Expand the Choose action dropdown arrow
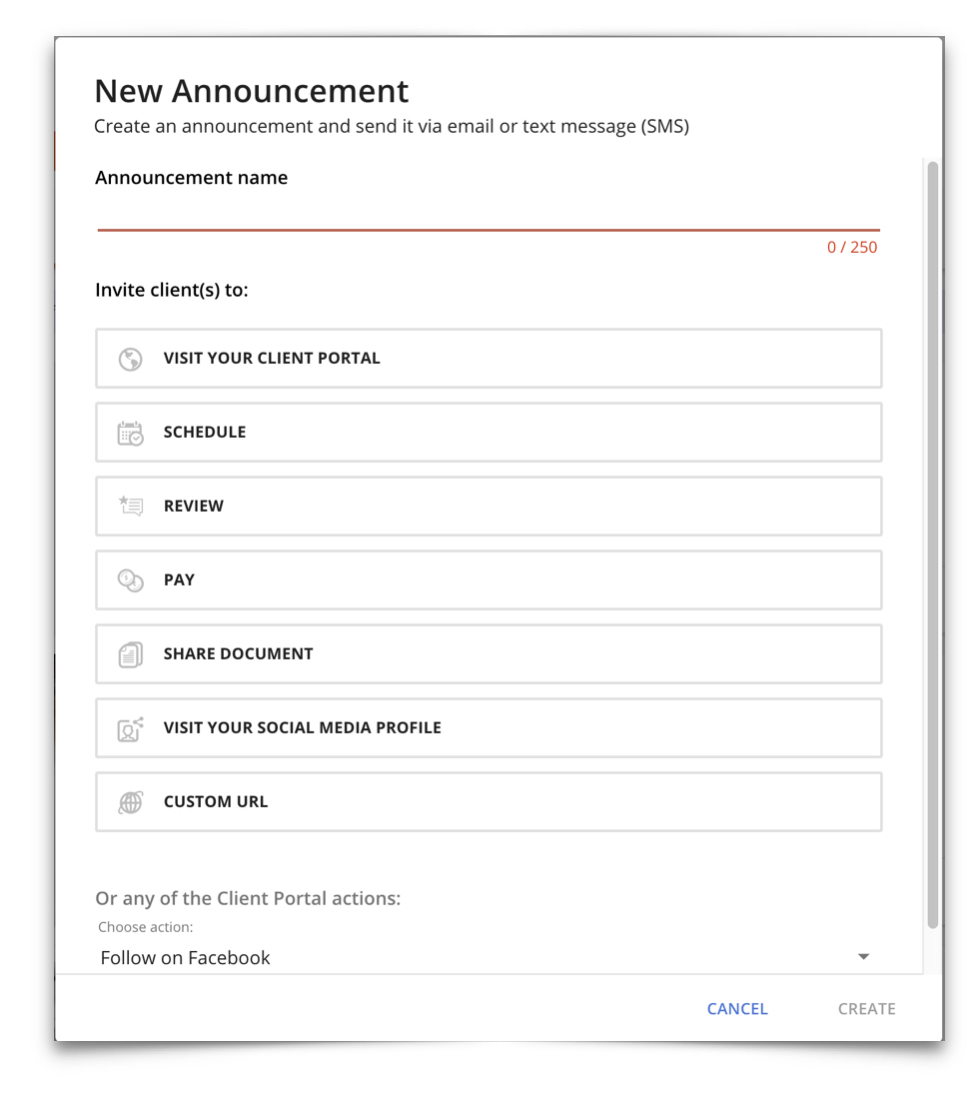 864,957
